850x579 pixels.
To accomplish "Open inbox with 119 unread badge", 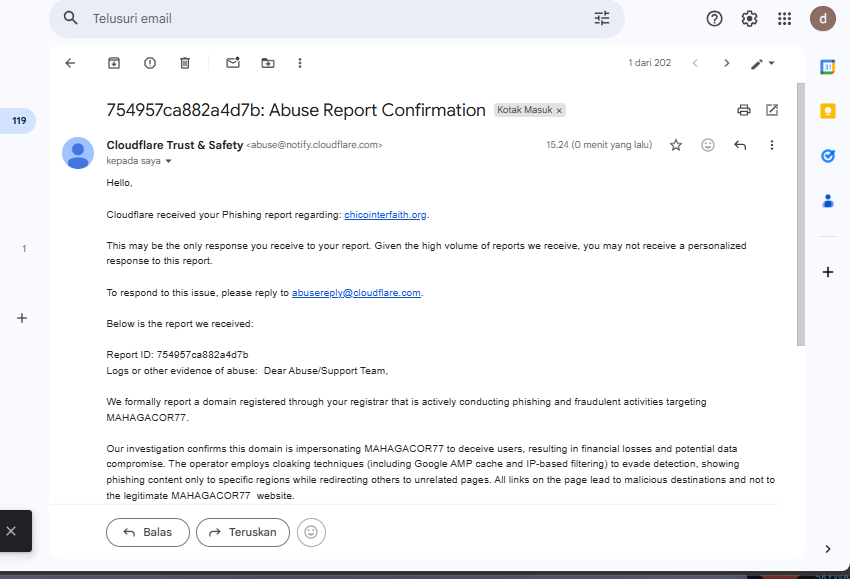I will pos(18,120).
